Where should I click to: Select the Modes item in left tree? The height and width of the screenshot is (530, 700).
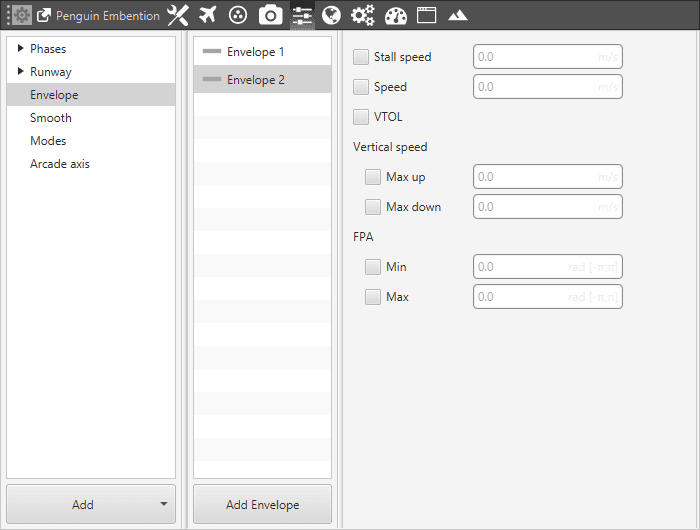pyautogui.click(x=91, y=141)
